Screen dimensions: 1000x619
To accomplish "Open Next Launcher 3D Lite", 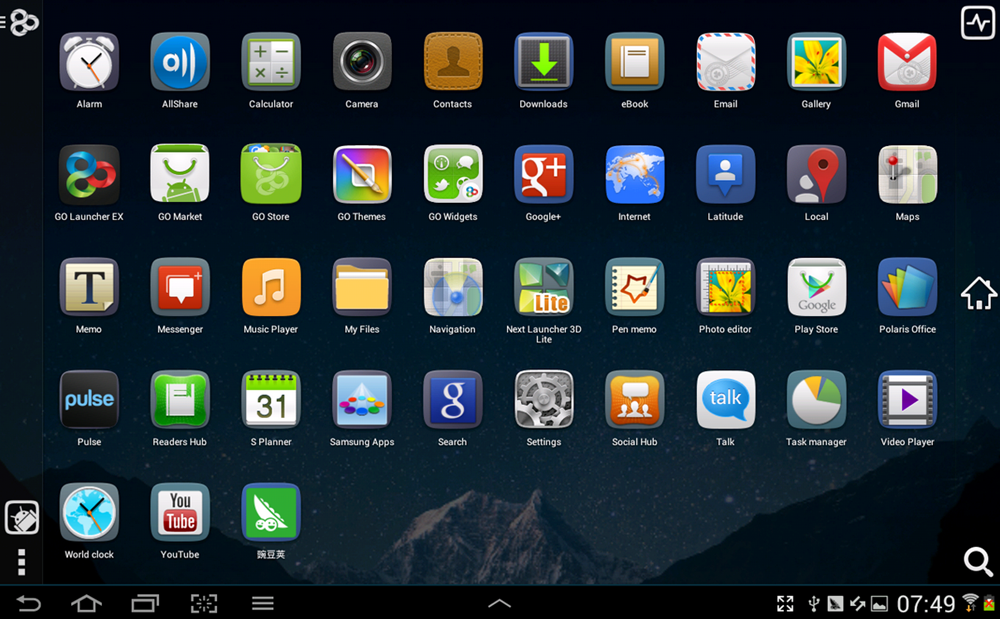I will point(543,288).
